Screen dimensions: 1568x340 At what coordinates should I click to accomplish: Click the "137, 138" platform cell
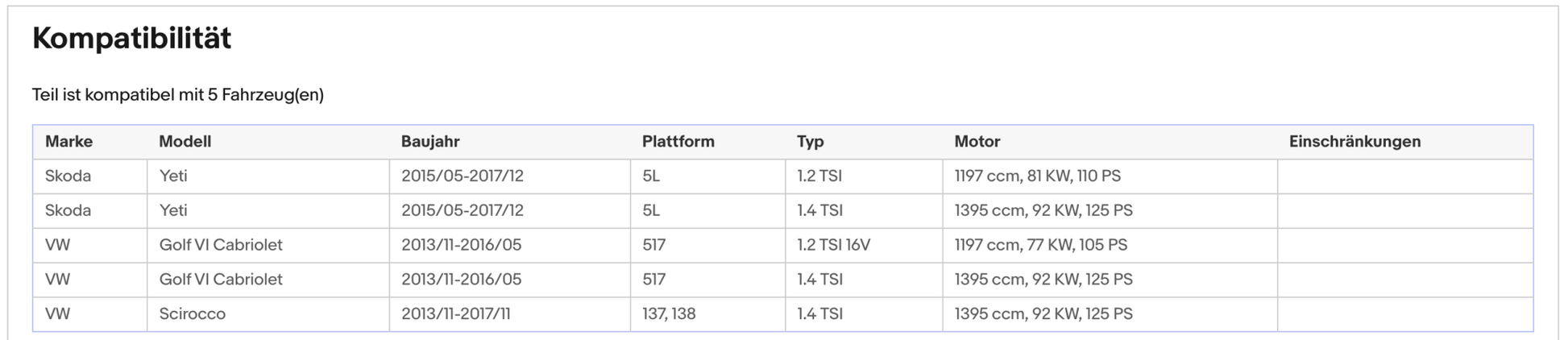(x=668, y=314)
